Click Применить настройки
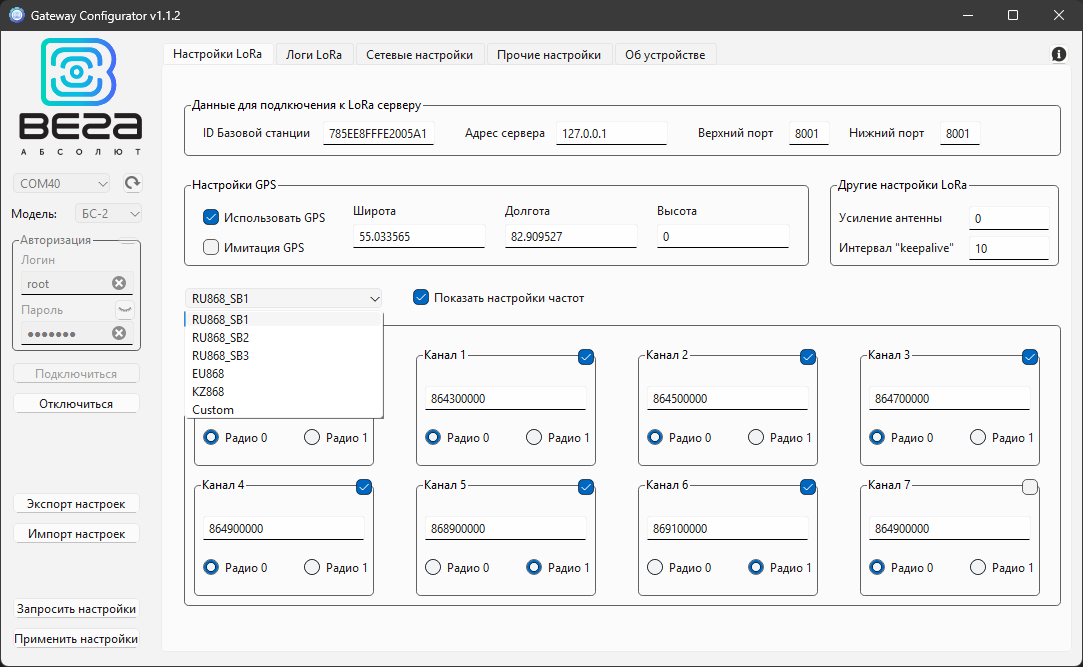This screenshot has height=667, width=1083. point(76,638)
